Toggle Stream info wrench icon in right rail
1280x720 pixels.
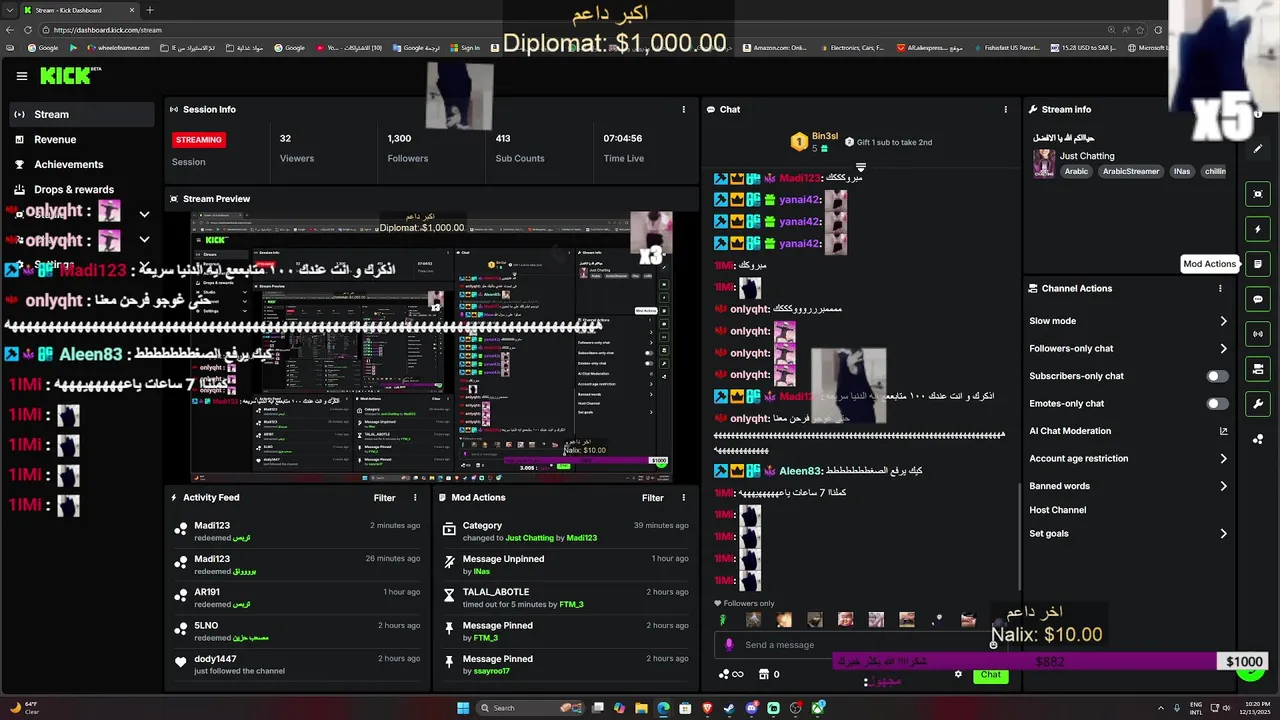click(1258, 404)
